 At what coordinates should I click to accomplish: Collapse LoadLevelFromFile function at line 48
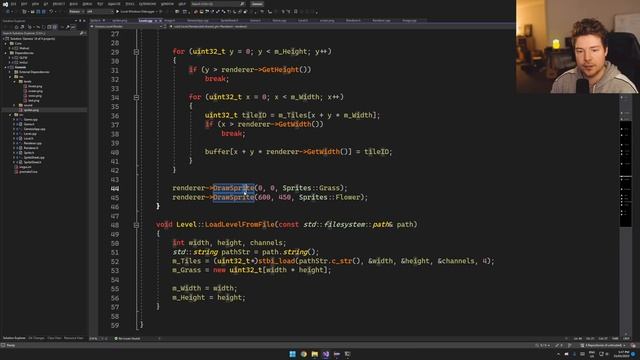pos(136,225)
